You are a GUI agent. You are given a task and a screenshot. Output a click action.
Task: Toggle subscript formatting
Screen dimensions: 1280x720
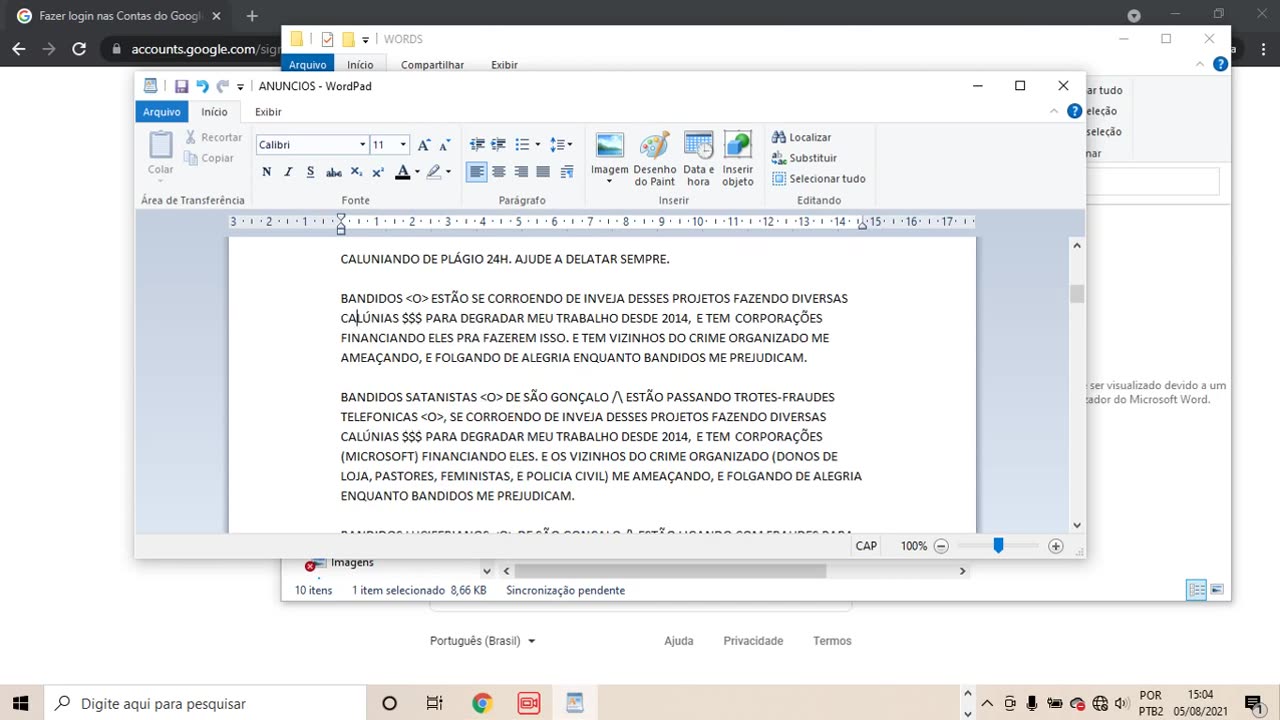click(x=358, y=172)
